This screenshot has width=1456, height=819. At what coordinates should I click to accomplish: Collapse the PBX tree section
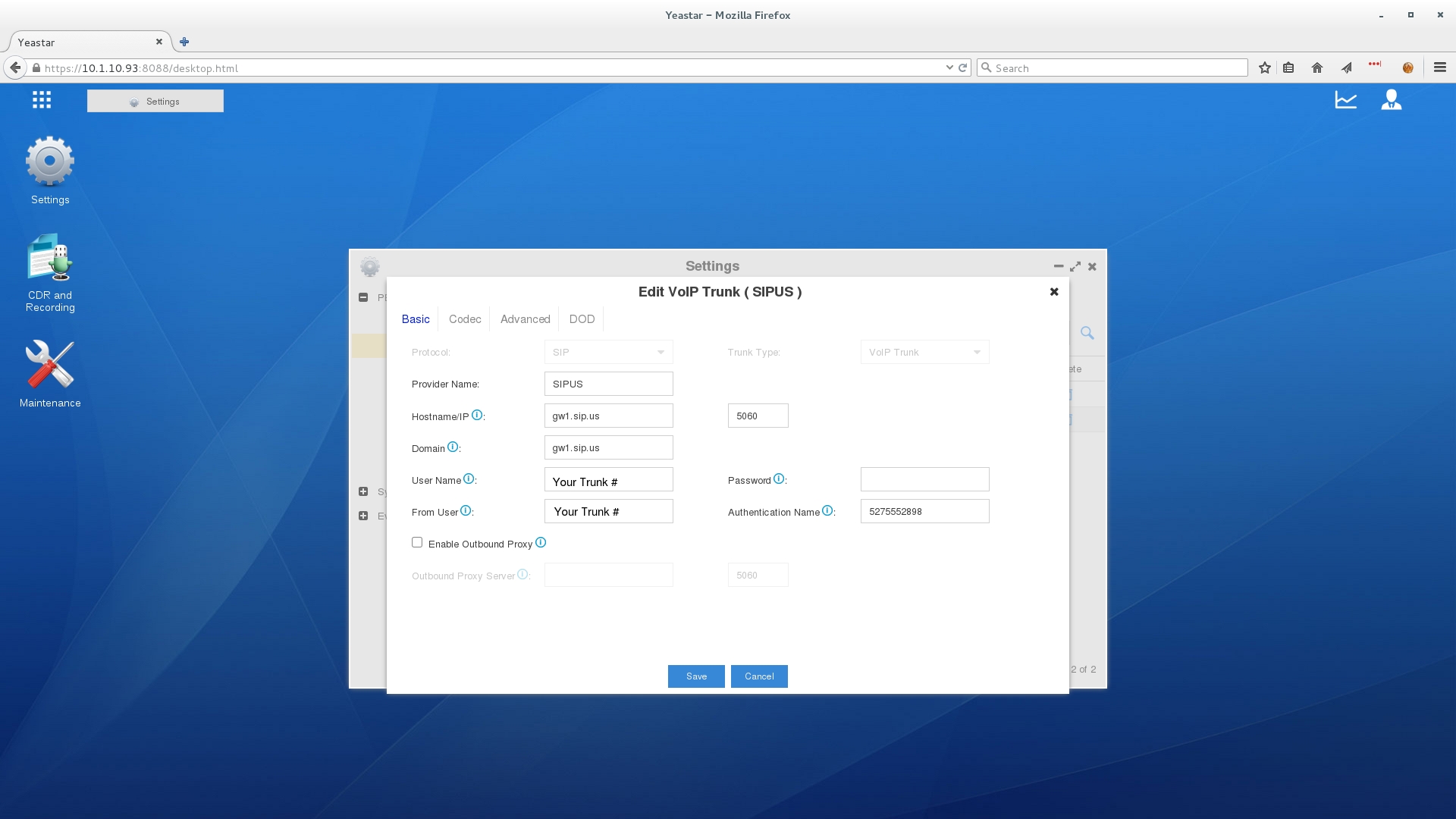click(x=363, y=297)
